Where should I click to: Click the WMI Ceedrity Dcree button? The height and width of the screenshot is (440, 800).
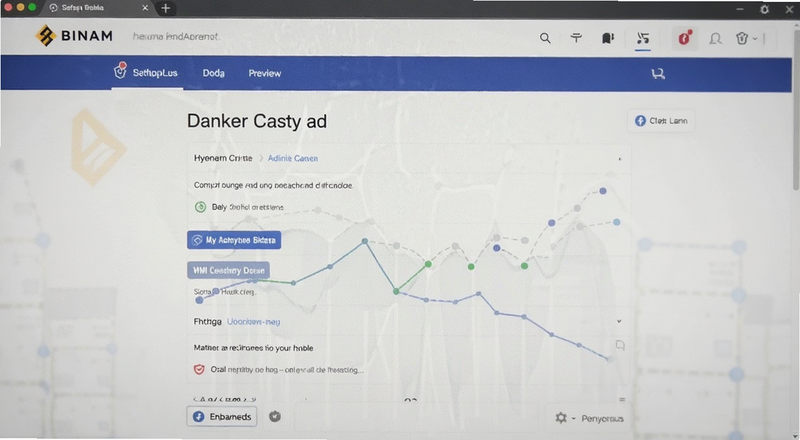coord(229,270)
